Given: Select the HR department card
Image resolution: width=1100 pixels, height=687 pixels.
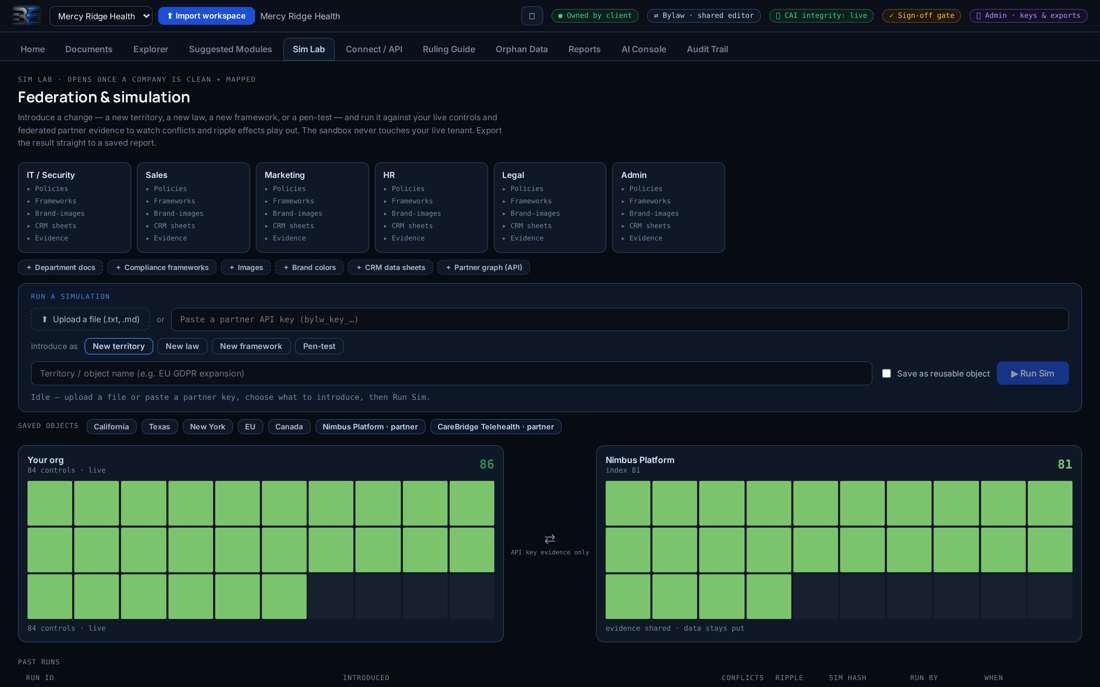Looking at the screenshot, I should [431, 207].
